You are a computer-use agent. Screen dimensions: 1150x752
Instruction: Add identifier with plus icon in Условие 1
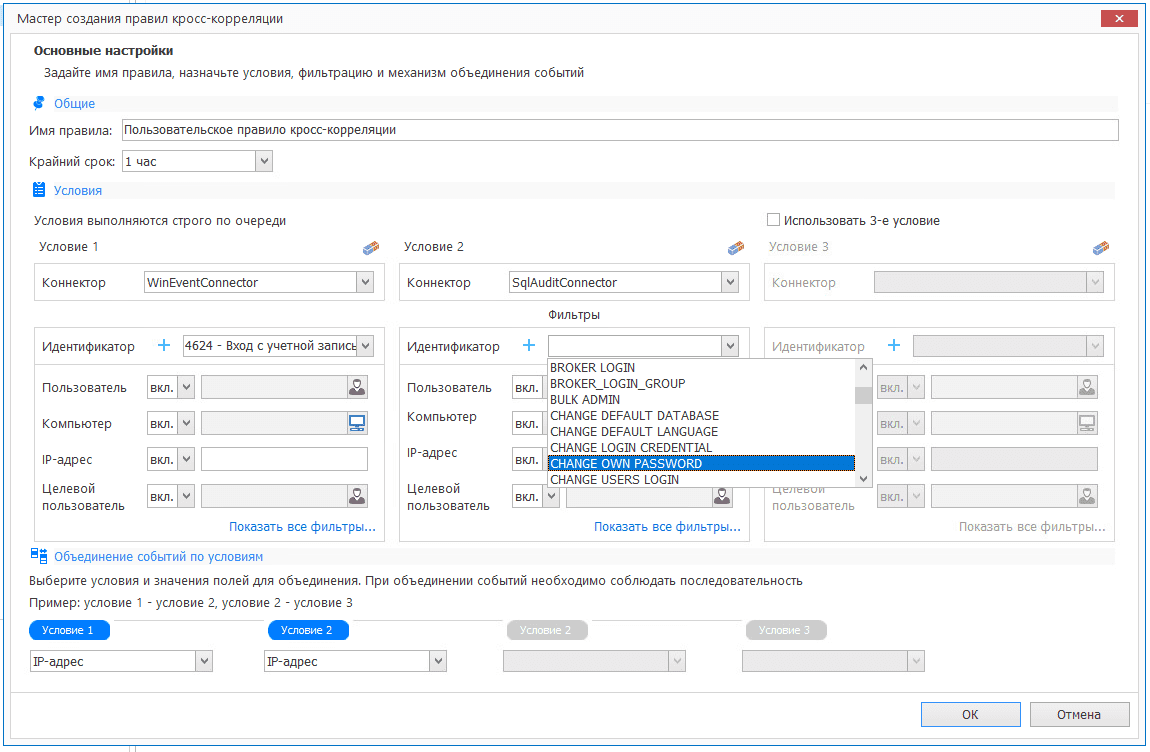point(164,346)
